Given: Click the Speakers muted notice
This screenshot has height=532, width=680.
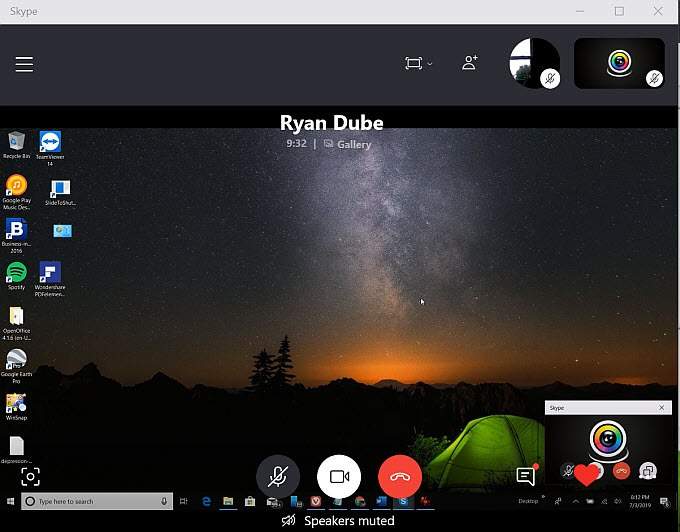Looking at the screenshot, I should click(338, 521).
